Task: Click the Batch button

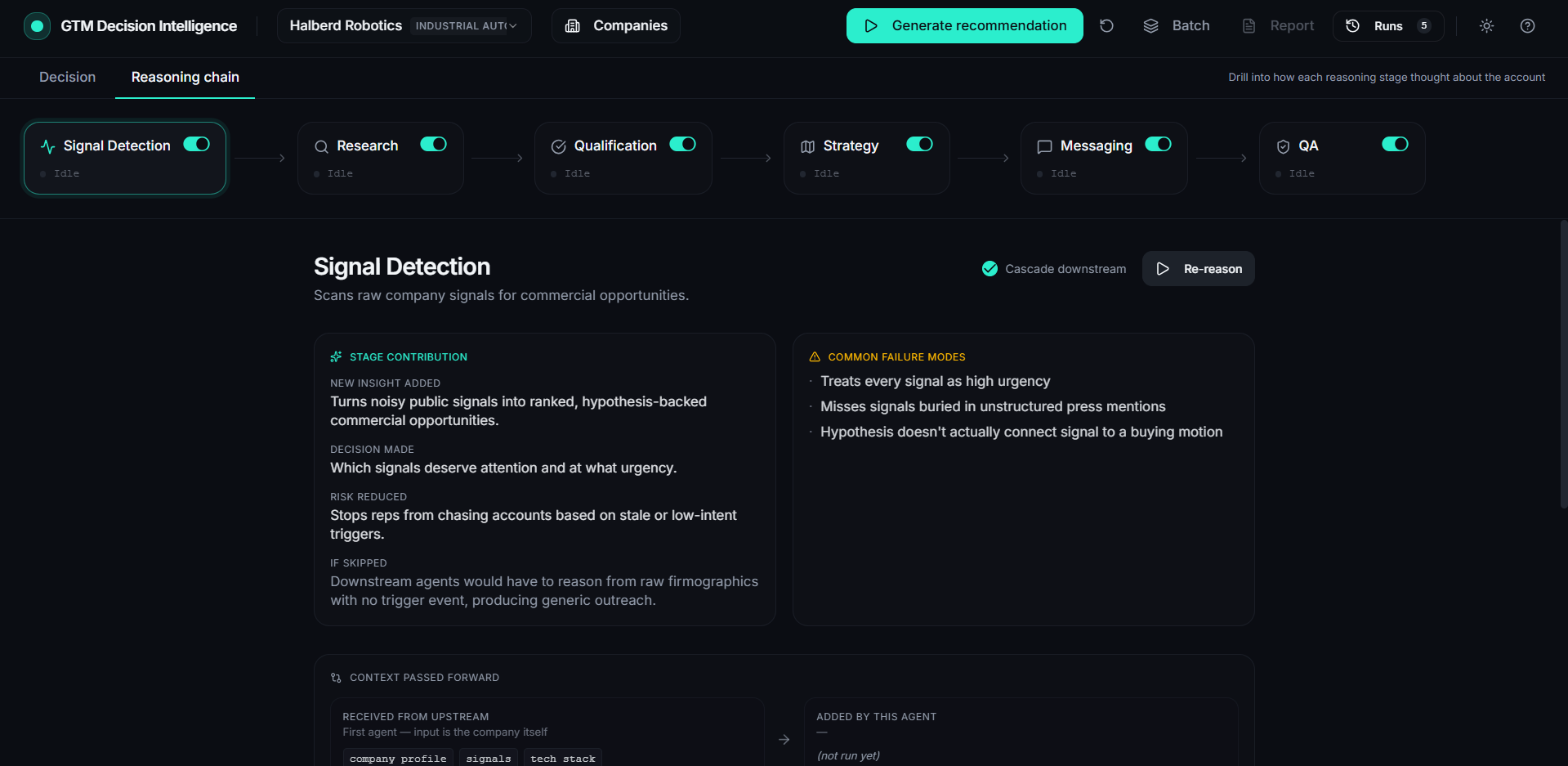Action: 1177,26
